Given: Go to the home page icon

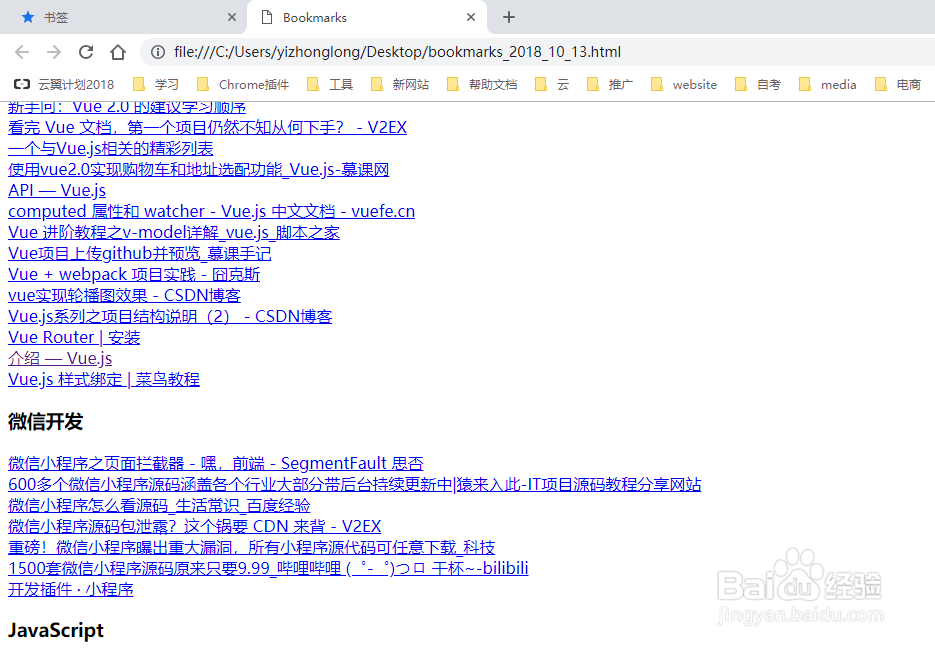Looking at the screenshot, I should click(x=118, y=52).
